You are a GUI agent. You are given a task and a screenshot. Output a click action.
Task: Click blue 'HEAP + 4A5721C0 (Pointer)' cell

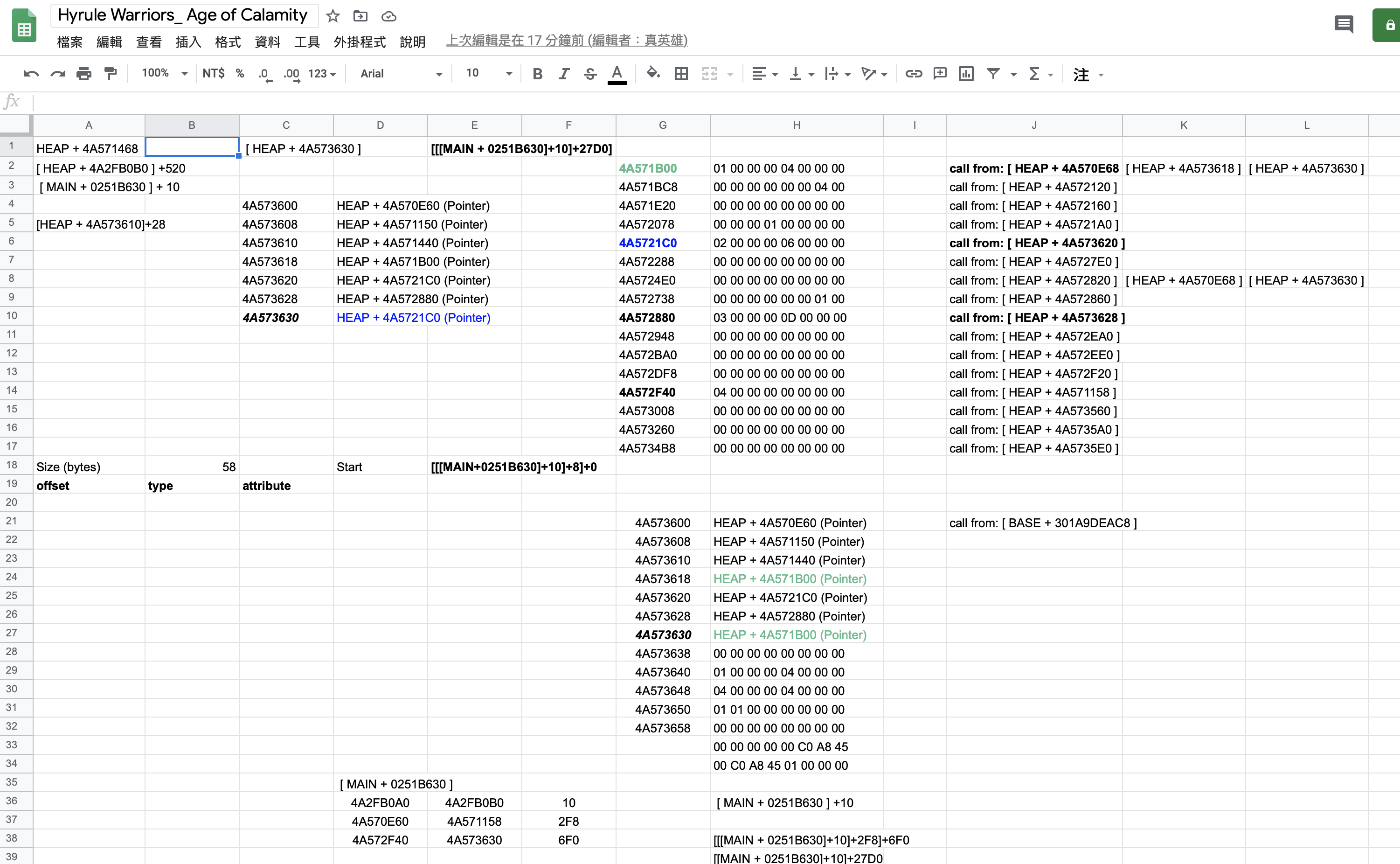click(414, 318)
